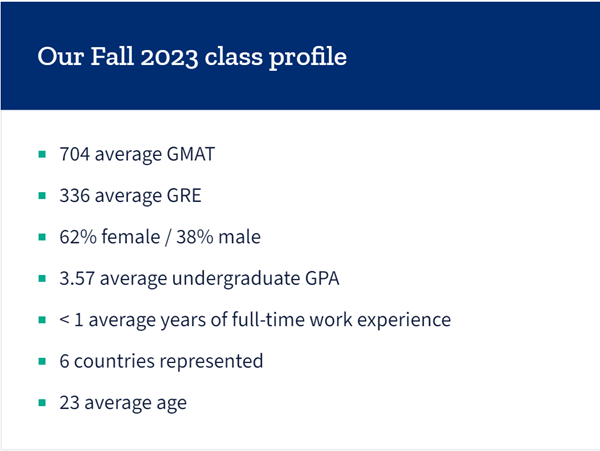The image size is (600, 451).
Task: Click the green bullet beside 704 average GMAT
Action: pos(42,155)
